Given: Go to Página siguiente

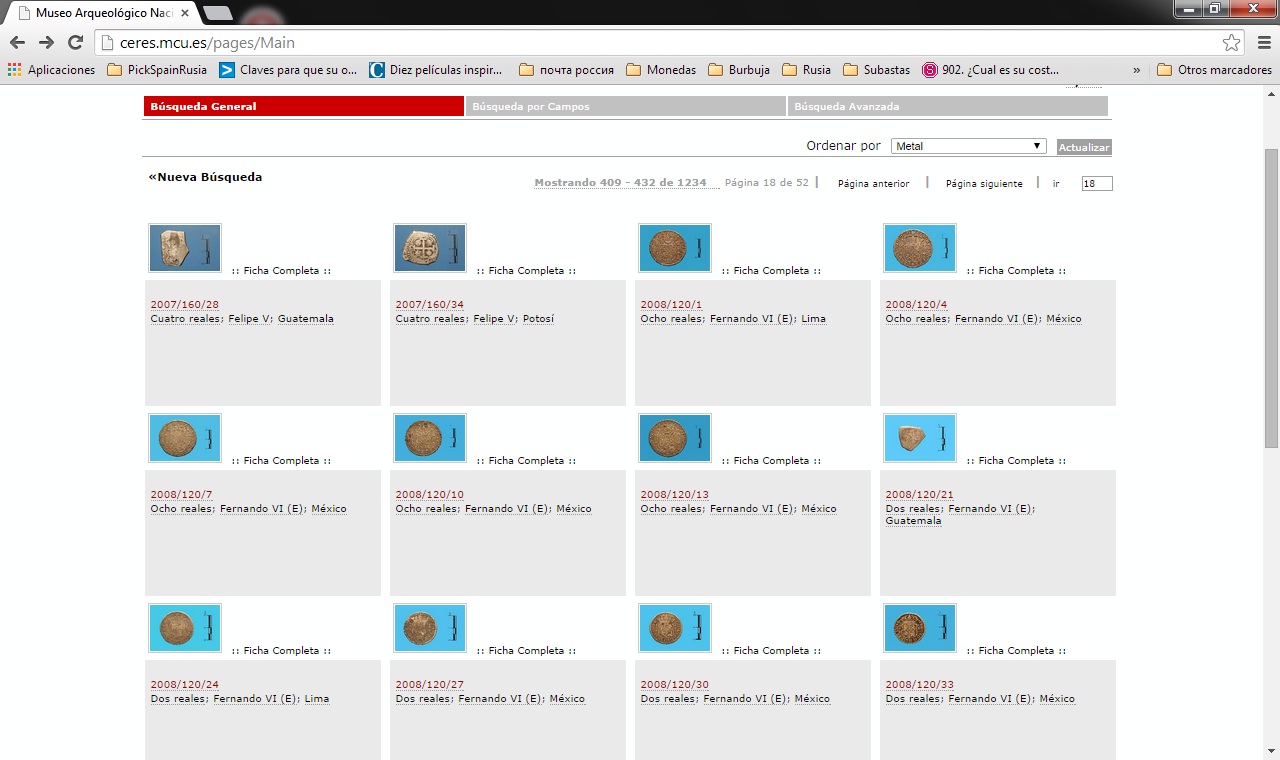Looking at the screenshot, I should point(984,184).
